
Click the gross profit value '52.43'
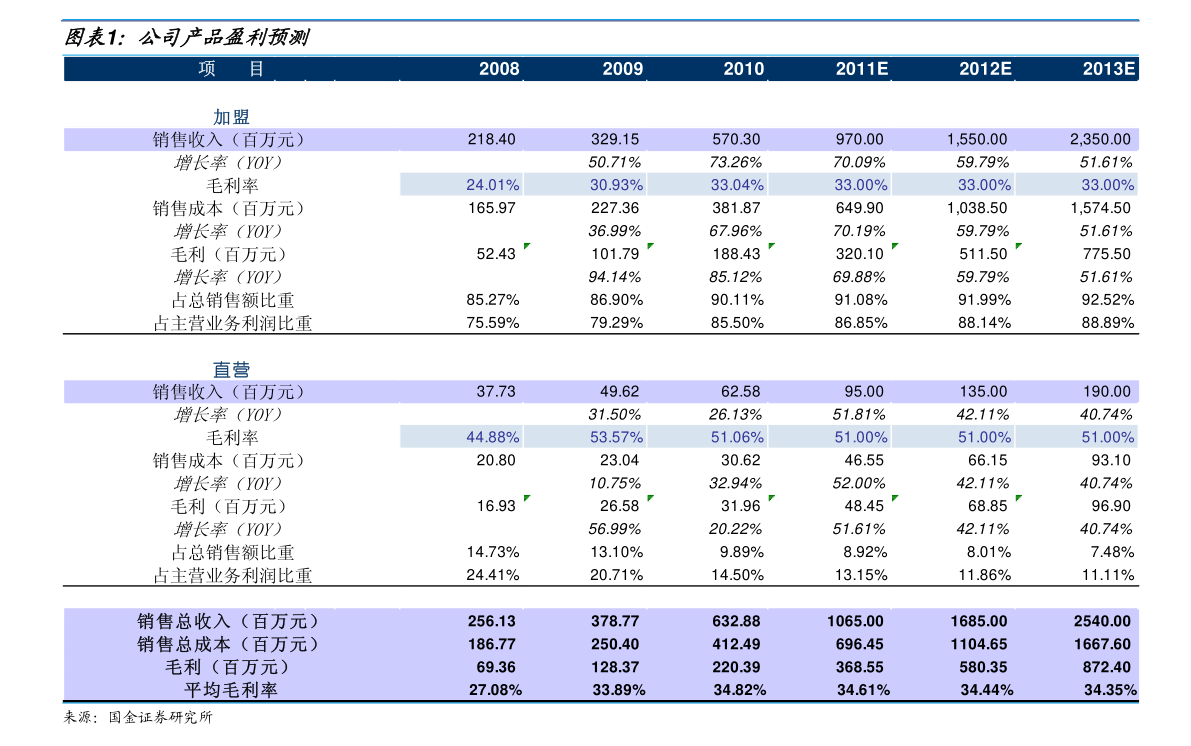click(x=496, y=254)
